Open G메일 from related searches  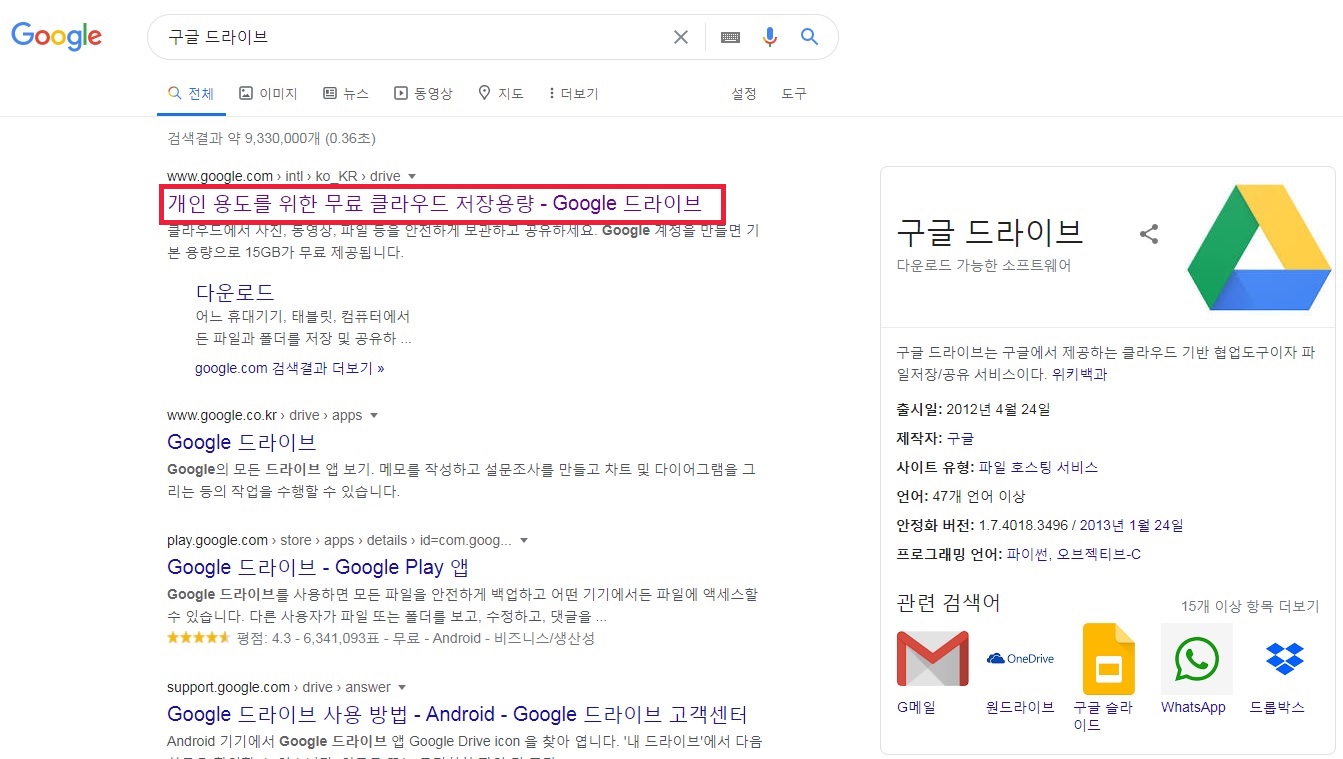(x=932, y=659)
